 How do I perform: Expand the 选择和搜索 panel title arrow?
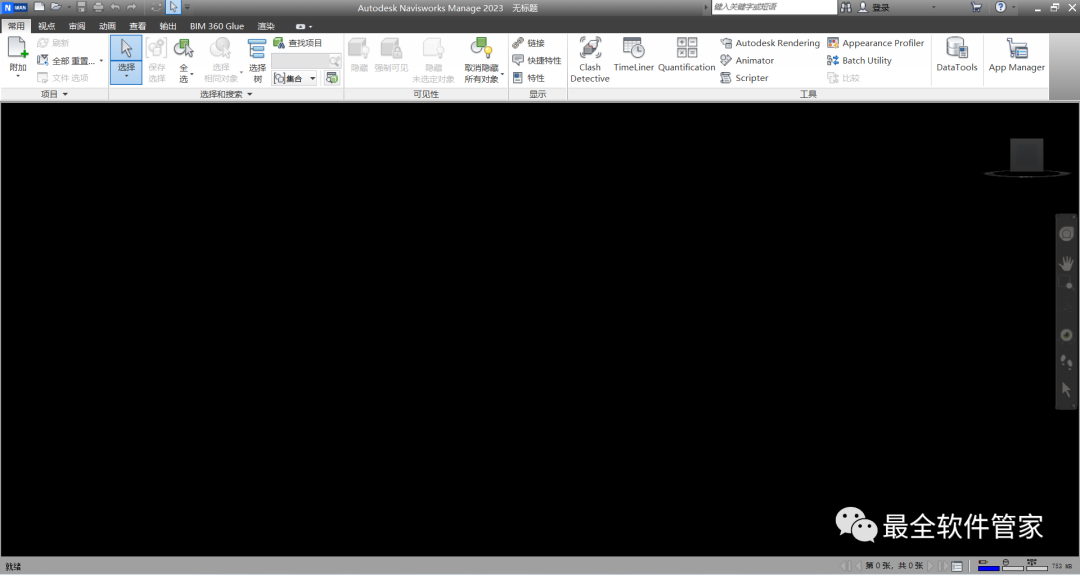tap(249, 94)
